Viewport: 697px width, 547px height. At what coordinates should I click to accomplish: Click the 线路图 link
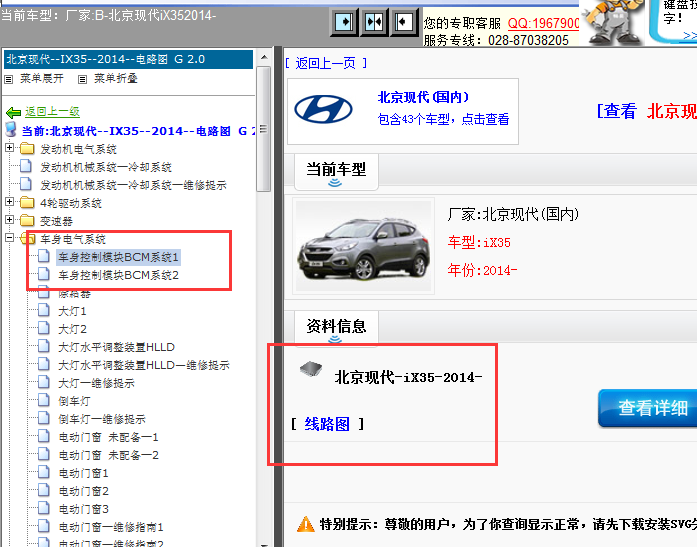[x=327, y=424]
